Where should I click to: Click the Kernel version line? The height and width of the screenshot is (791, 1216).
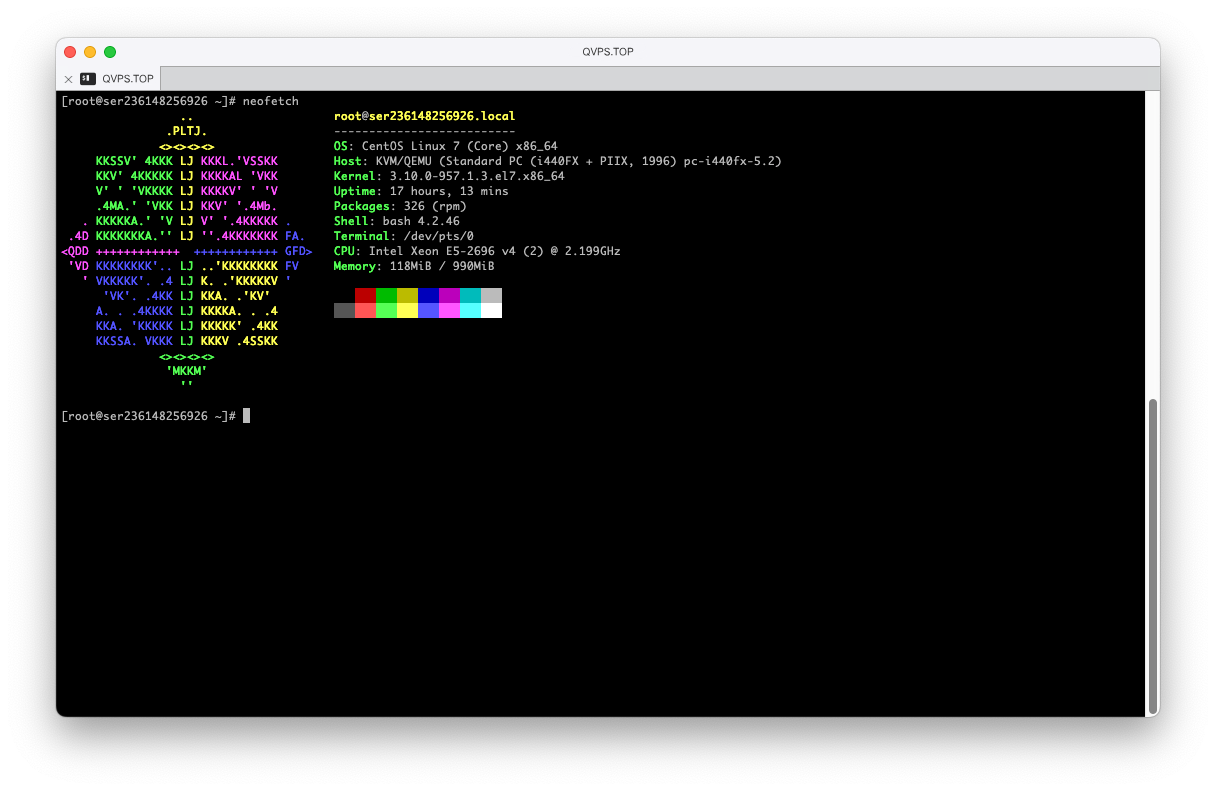[449, 176]
